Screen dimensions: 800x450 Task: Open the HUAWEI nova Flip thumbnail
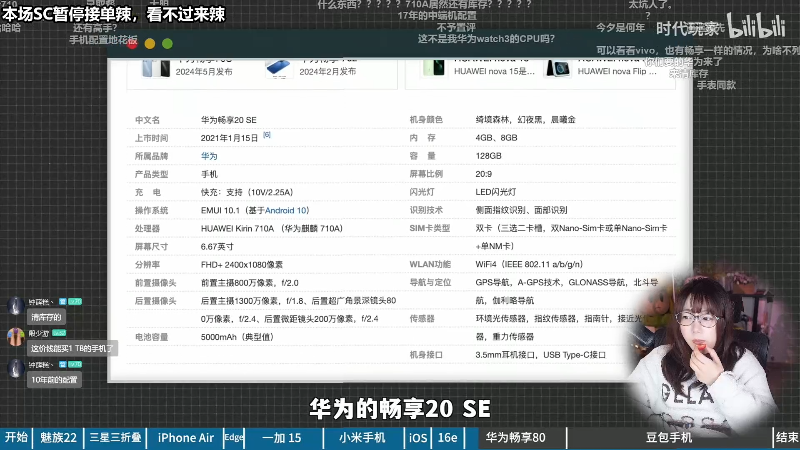[x=558, y=68]
